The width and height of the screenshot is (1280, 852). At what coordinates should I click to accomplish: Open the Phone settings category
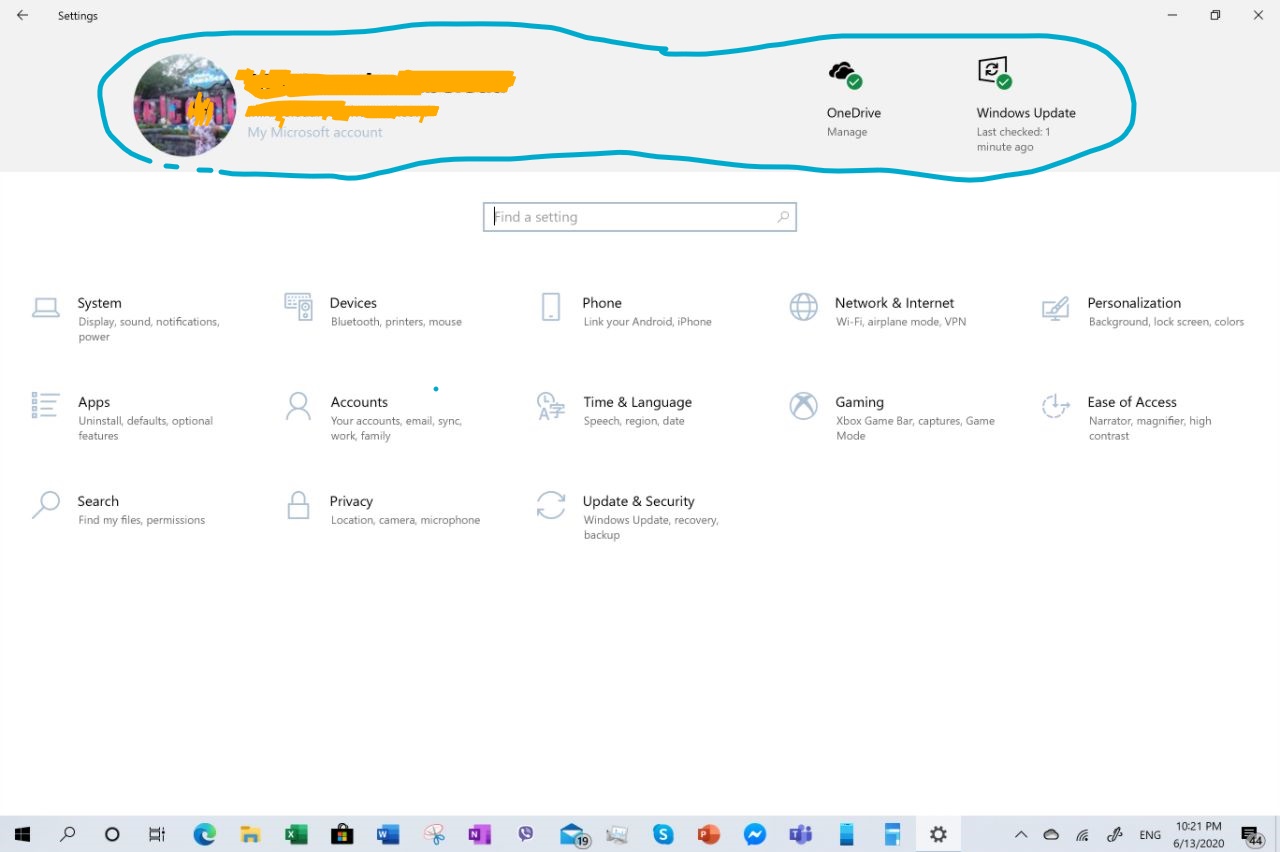(x=626, y=311)
